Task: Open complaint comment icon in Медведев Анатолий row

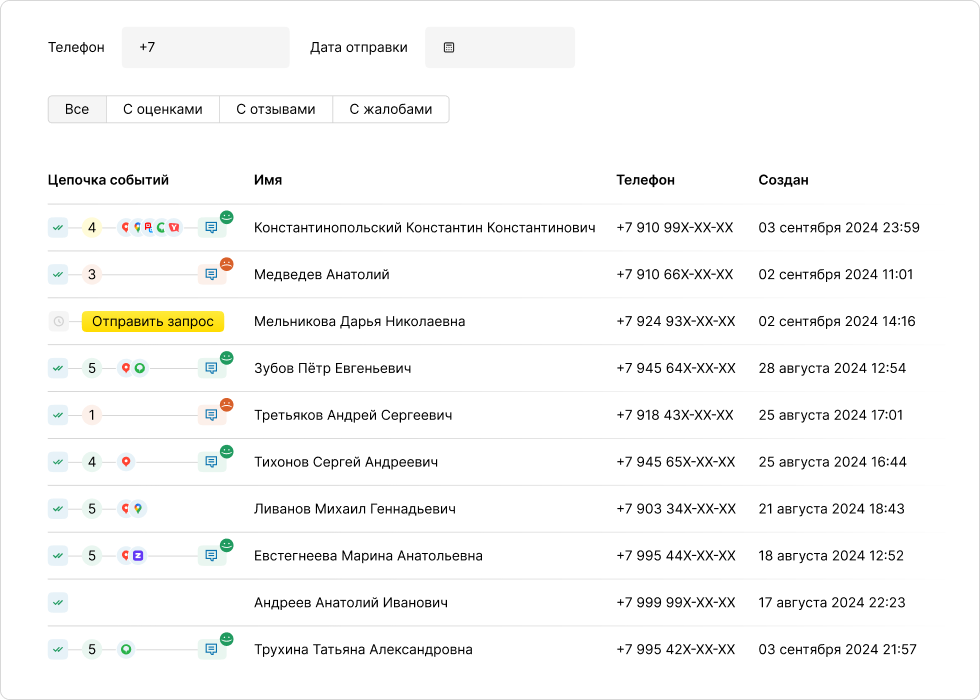Action: tap(211, 274)
